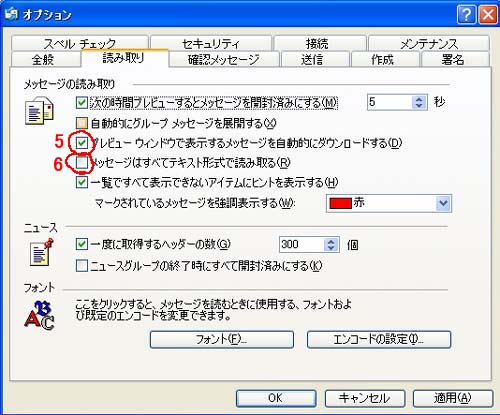The width and height of the screenshot is (500, 415).
Task: Toggle mark all read on newsgroup exit
Action: [x=82, y=266]
